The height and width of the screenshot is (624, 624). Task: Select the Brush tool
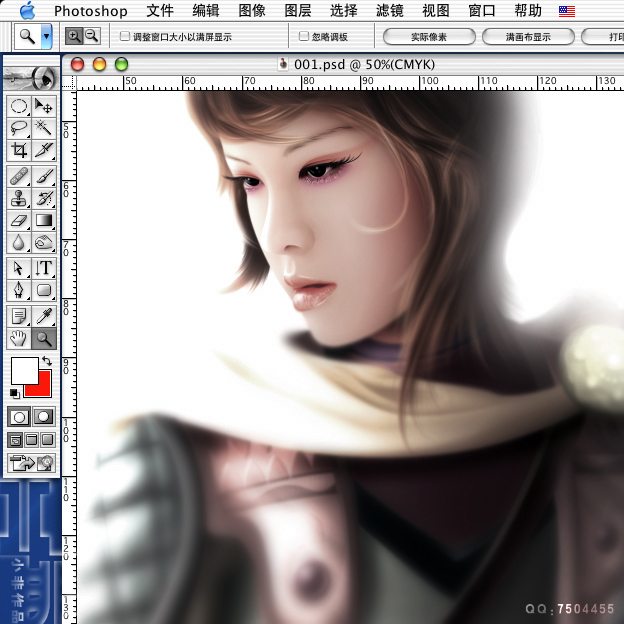pos(44,176)
